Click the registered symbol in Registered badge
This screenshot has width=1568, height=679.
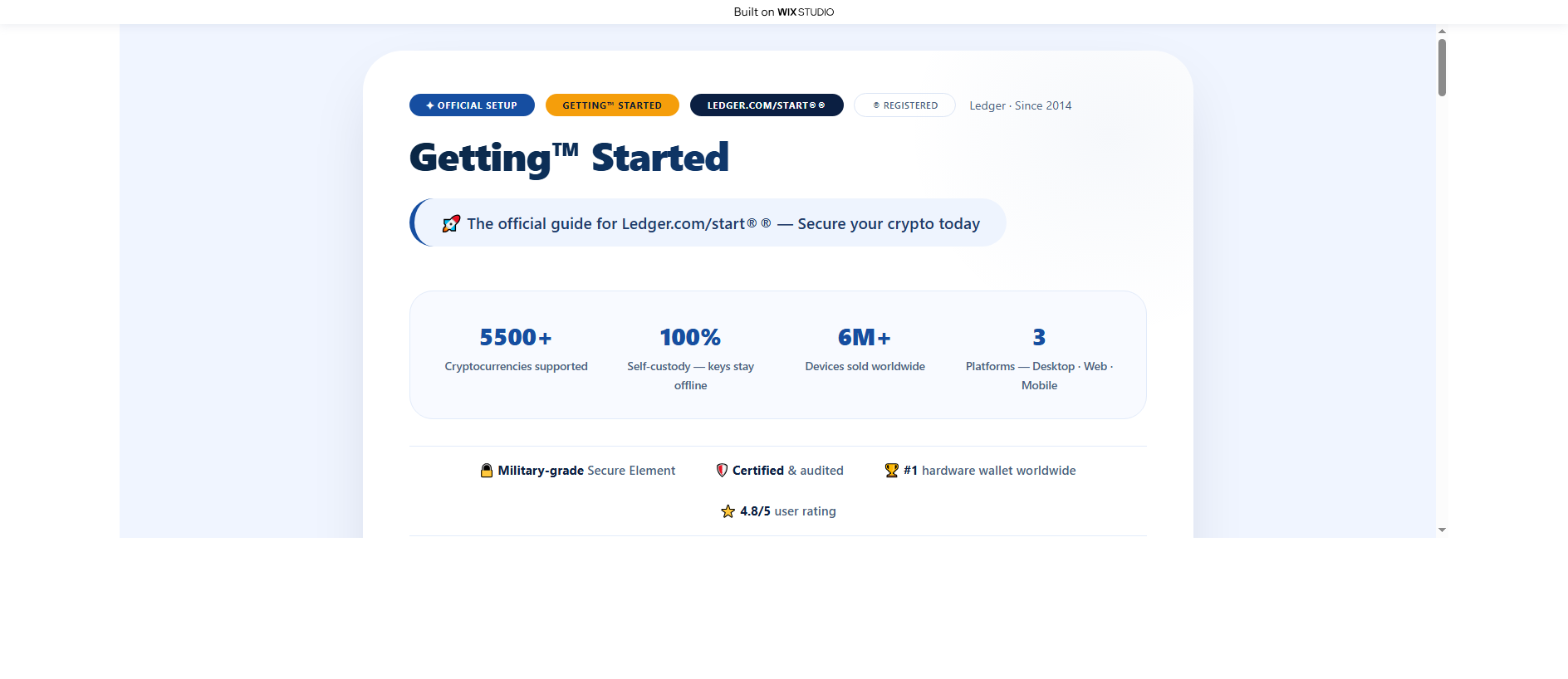(x=876, y=105)
